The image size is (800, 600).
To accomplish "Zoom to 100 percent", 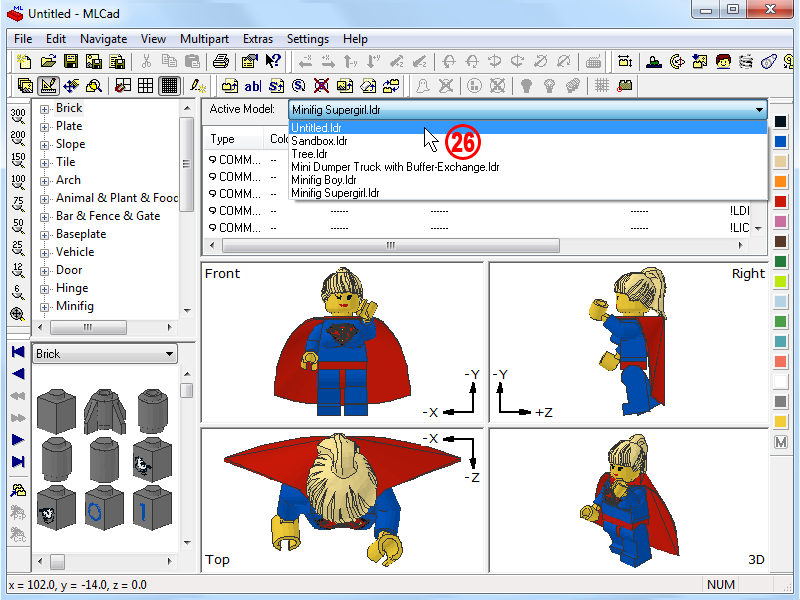I will coord(18,182).
